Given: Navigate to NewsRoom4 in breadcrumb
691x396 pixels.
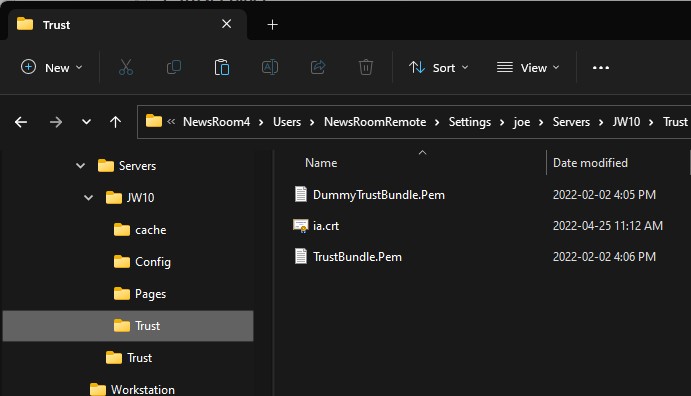Looking at the screenshot, I should coord(216,122).
